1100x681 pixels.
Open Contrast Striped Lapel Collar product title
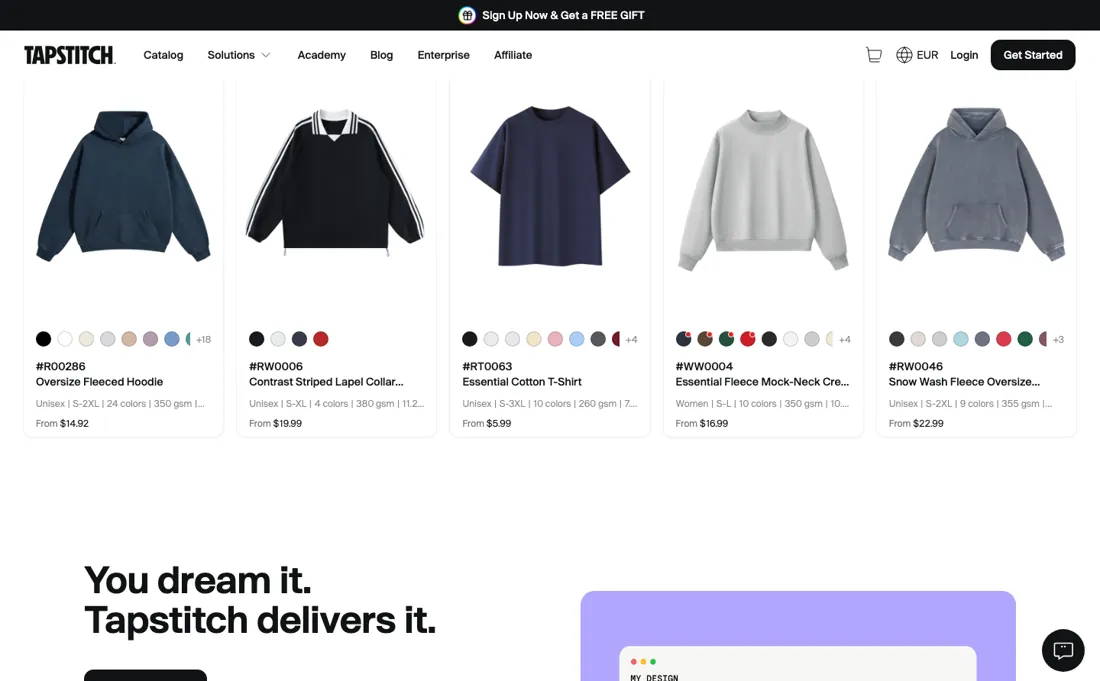326,382
